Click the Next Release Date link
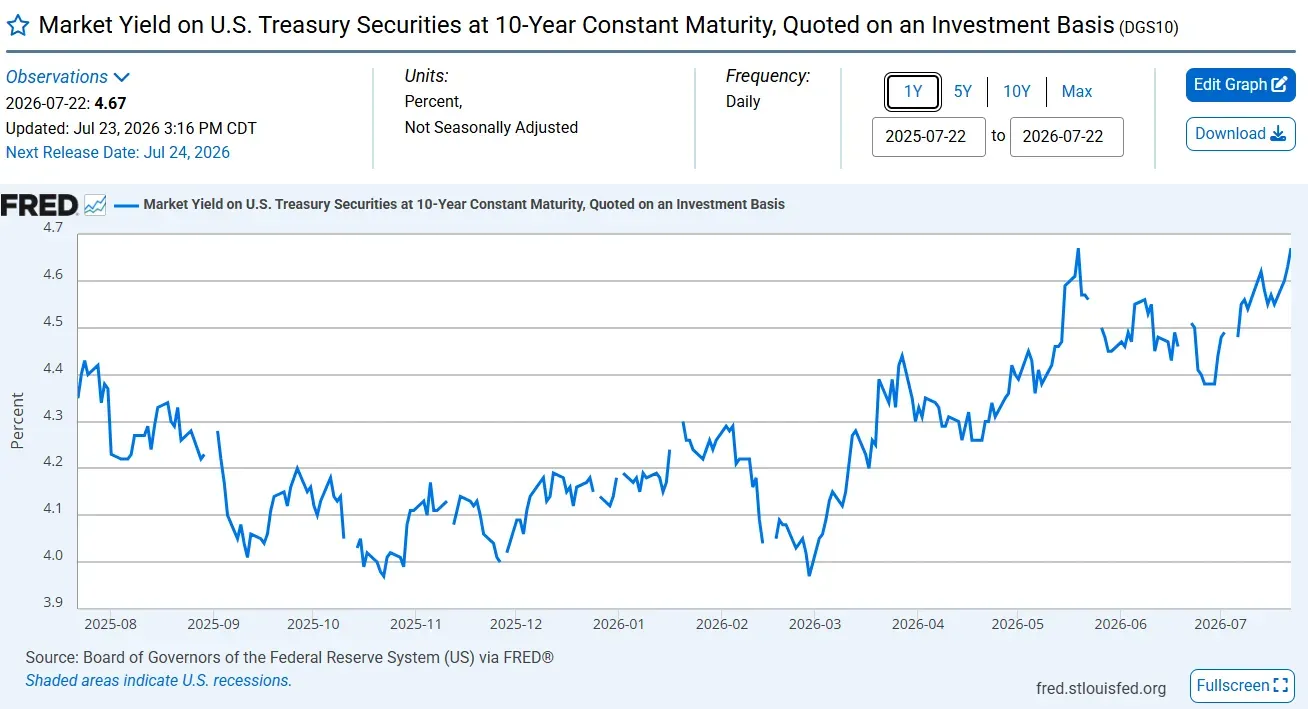This screenshot has width=1308, height=709. [118, 153]
